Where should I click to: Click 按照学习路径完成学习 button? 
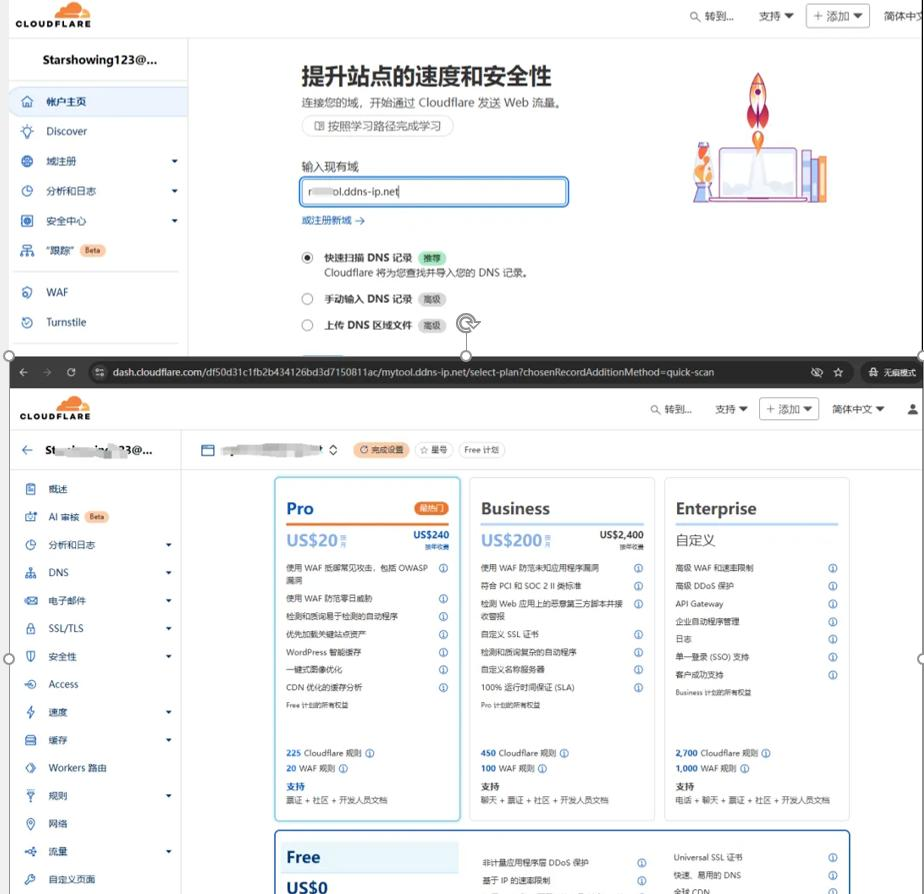pyautogui.click(x=377, y=126)
